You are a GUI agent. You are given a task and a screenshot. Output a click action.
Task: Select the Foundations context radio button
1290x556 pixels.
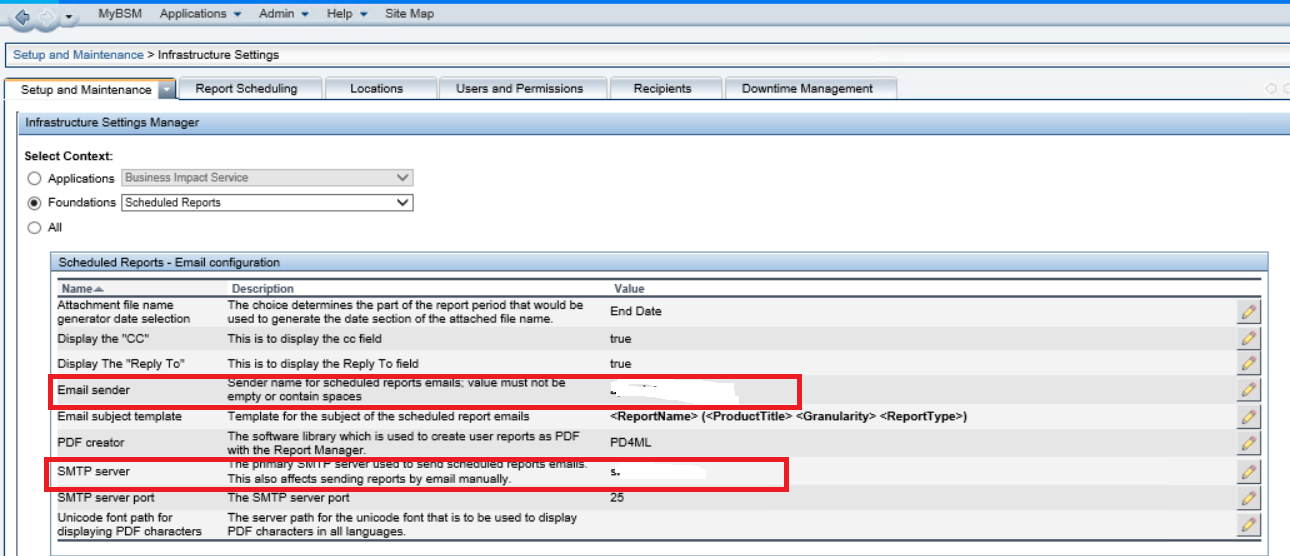(35, 202)
